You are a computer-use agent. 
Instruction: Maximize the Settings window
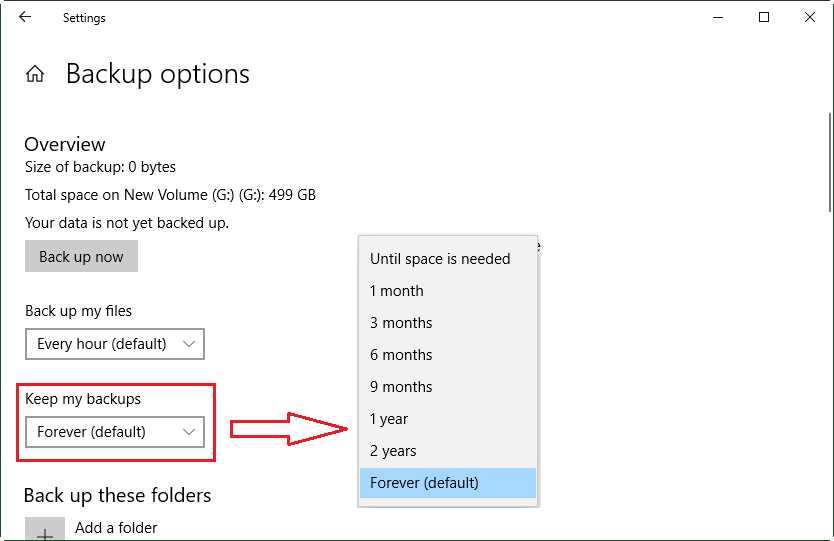(764, 17)
